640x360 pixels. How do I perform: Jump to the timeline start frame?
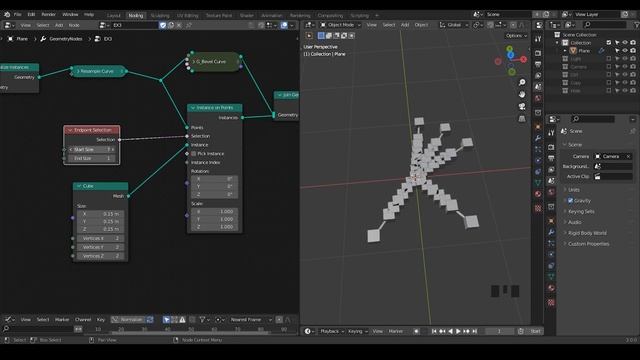[434, 331]
